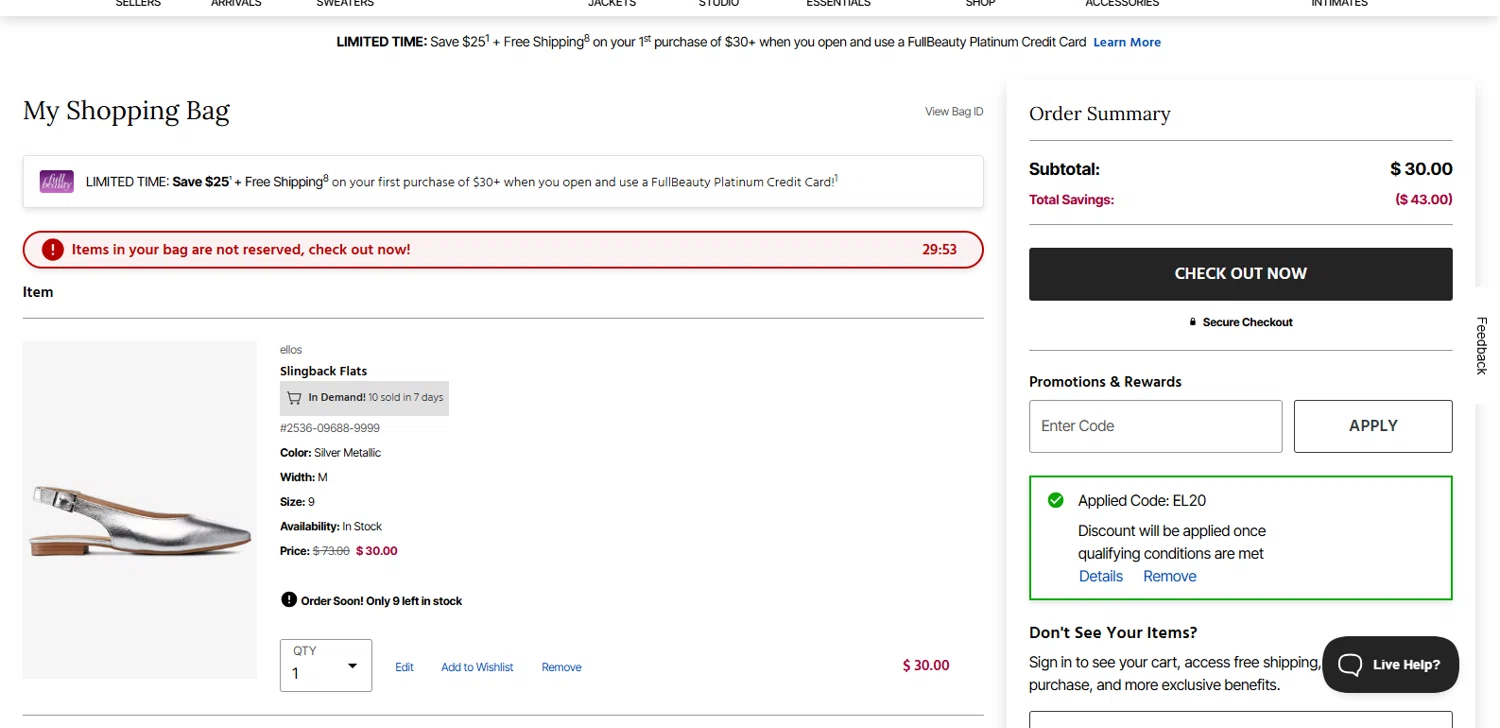Viewport: 1500px width, 728px height.
Task: Click into the Enter Code field
Action: click(x=1155, y=426)
